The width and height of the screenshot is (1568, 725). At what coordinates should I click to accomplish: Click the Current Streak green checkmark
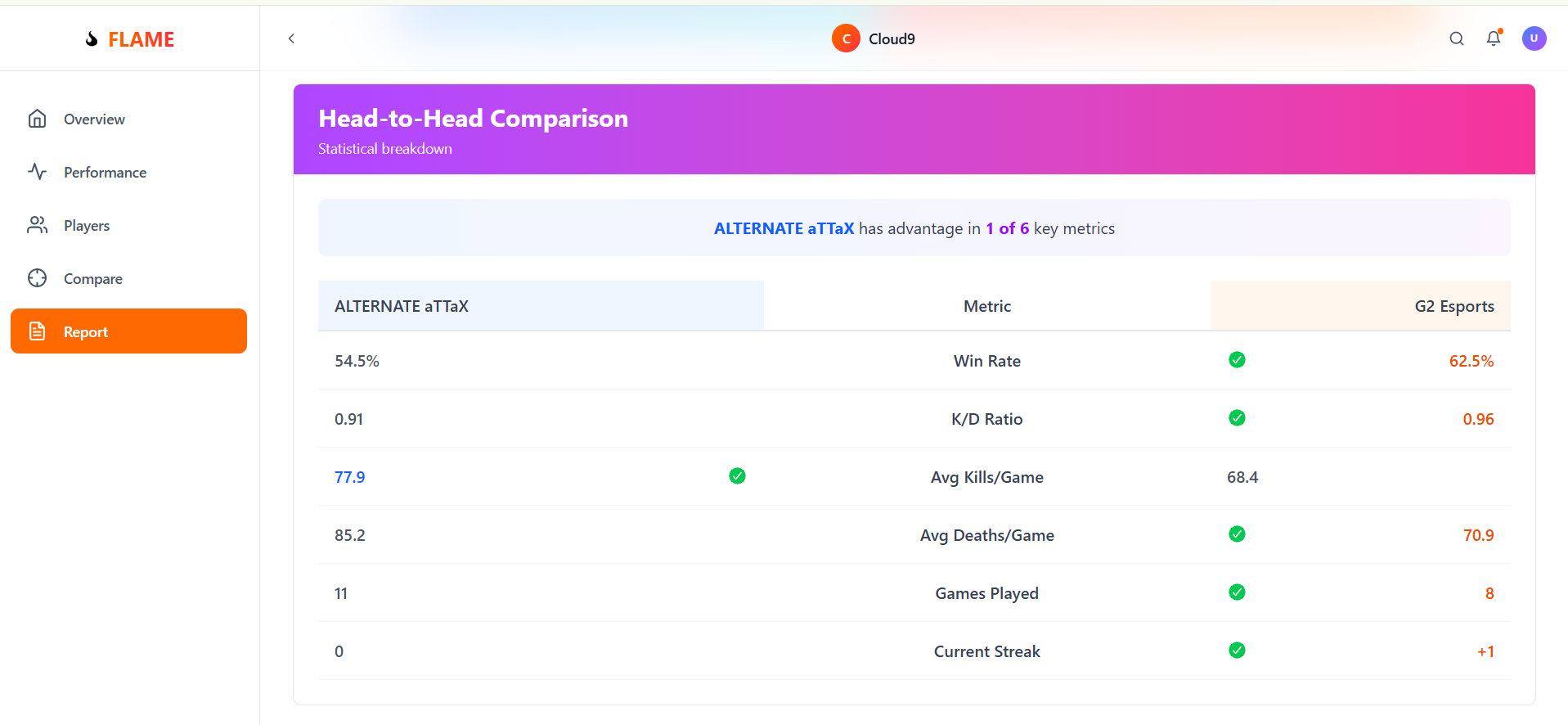(x=1237, y=651)
